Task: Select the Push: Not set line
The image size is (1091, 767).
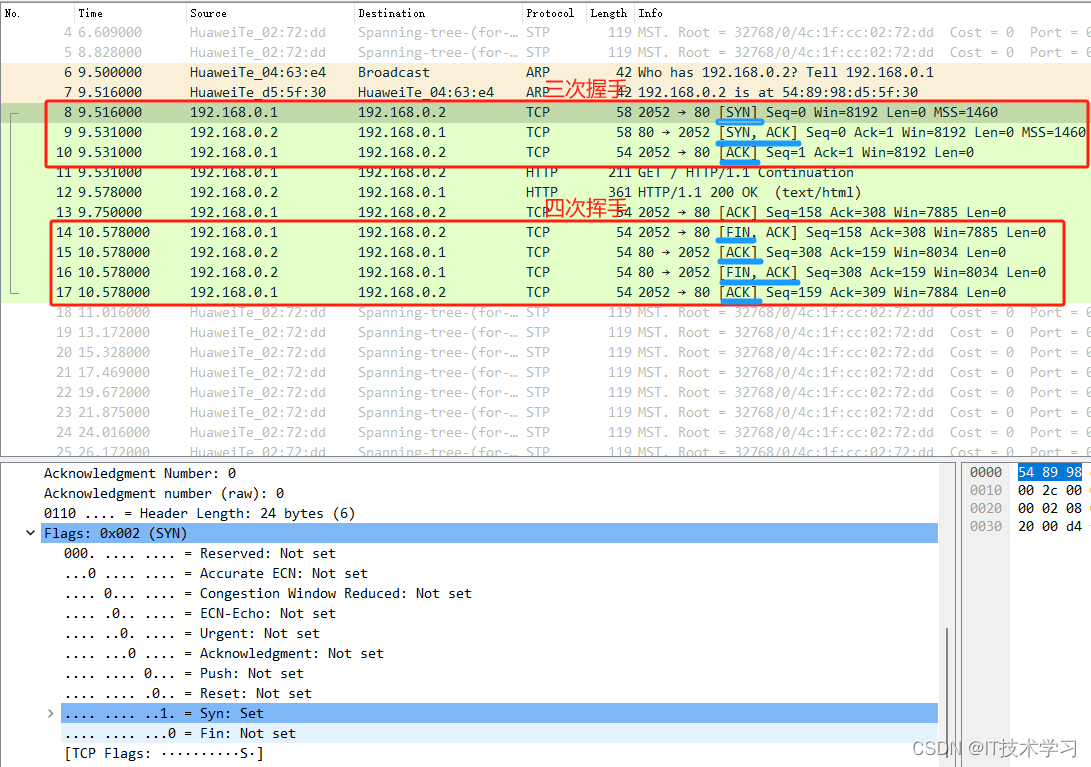Action: [184, 674]
